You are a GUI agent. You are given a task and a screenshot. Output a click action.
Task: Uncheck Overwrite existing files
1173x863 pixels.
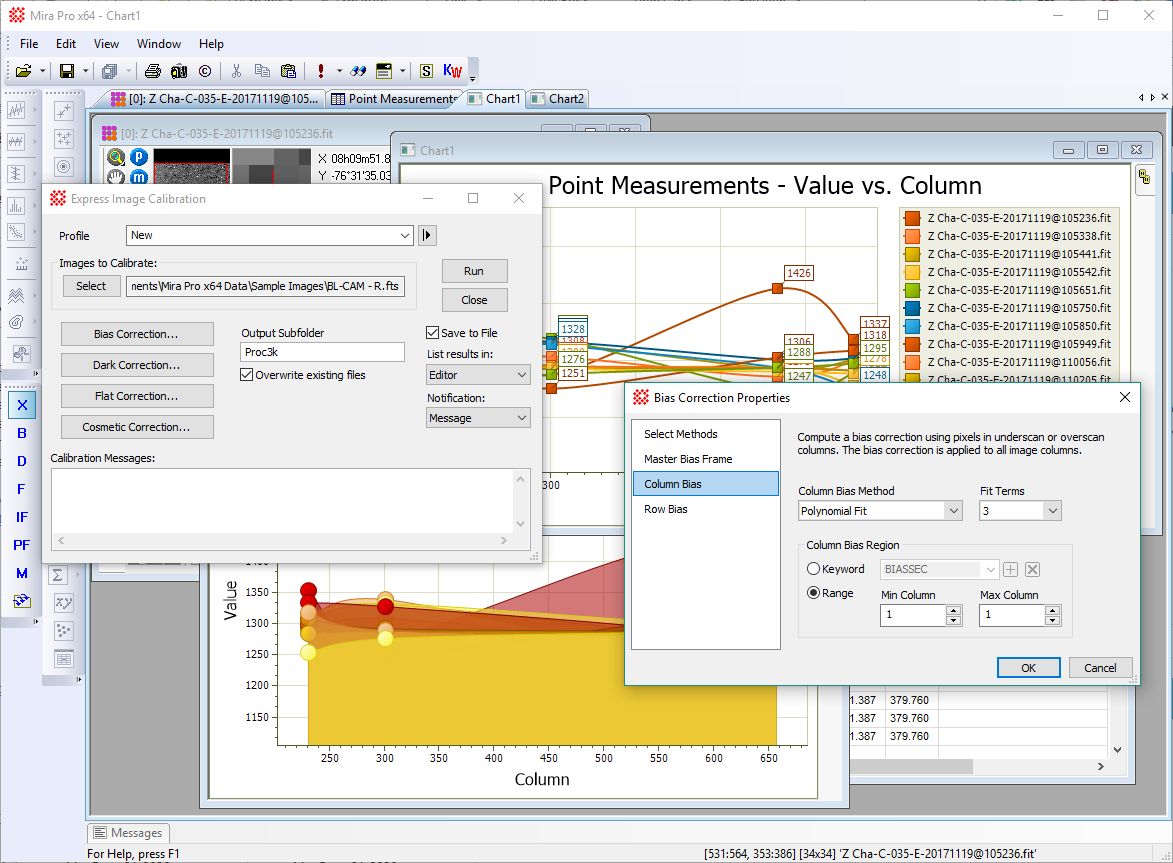(247, 375)
